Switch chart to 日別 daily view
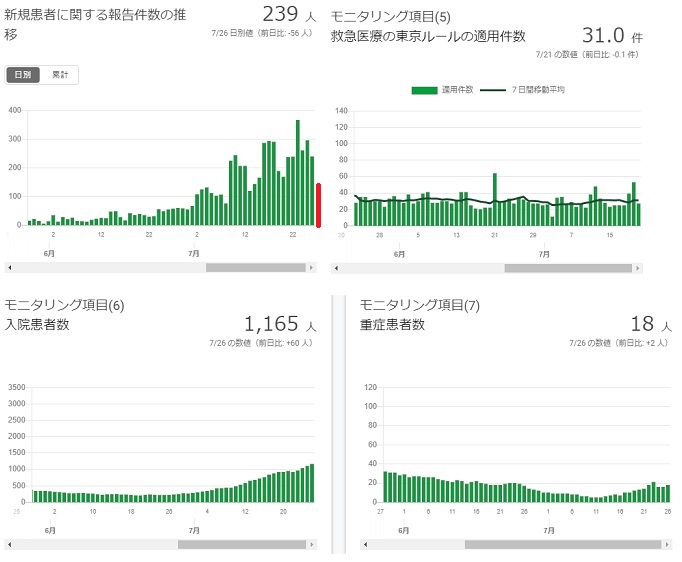This screenshot has width=682, height=562. (23, 75)
